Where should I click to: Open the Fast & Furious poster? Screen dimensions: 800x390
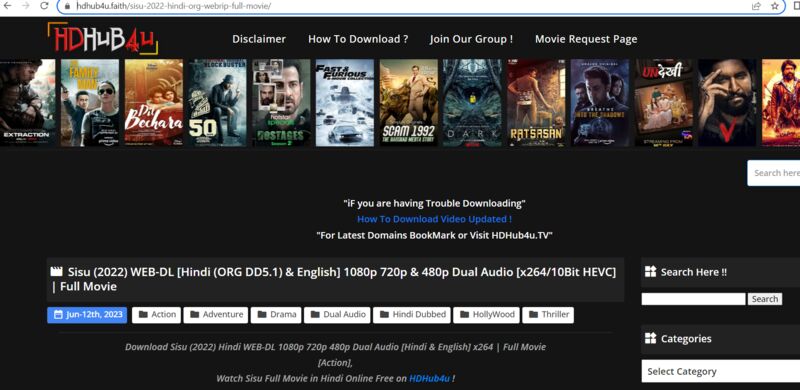click(x=345, y=103)
